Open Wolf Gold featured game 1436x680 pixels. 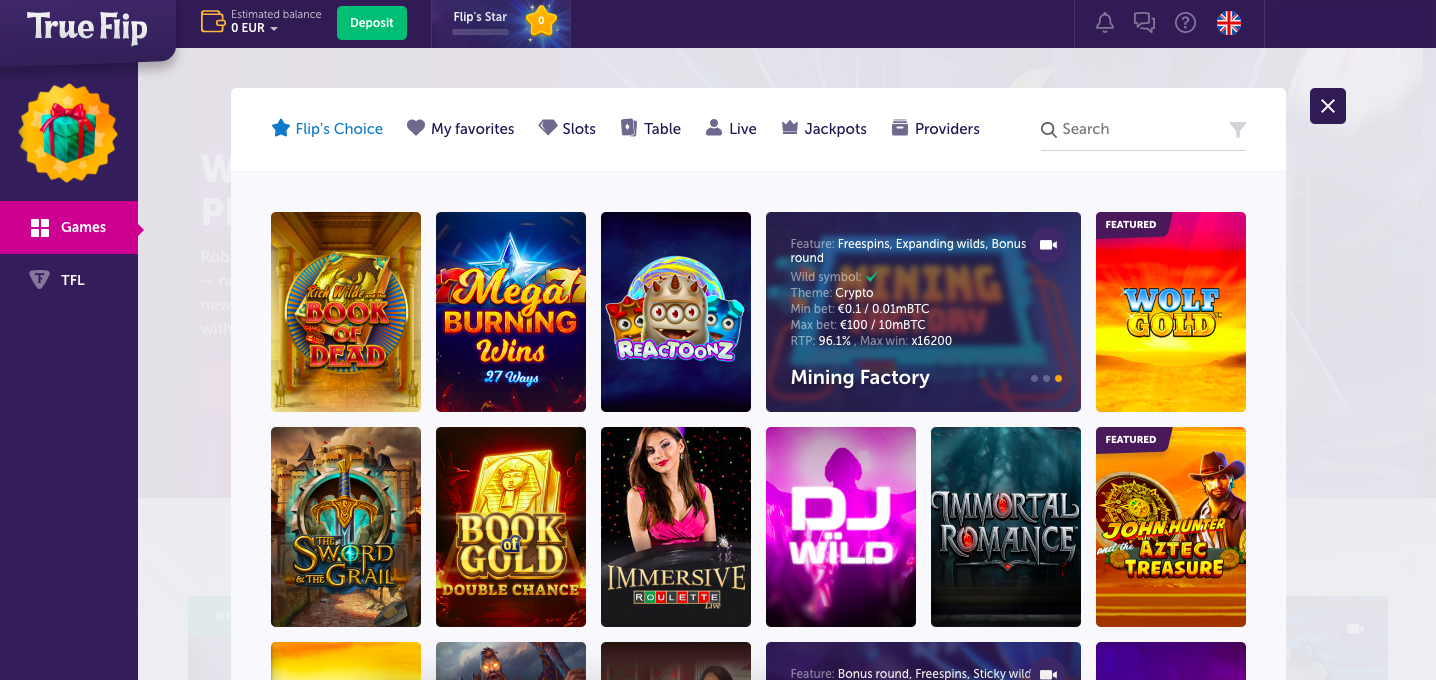click(1171, 312)
